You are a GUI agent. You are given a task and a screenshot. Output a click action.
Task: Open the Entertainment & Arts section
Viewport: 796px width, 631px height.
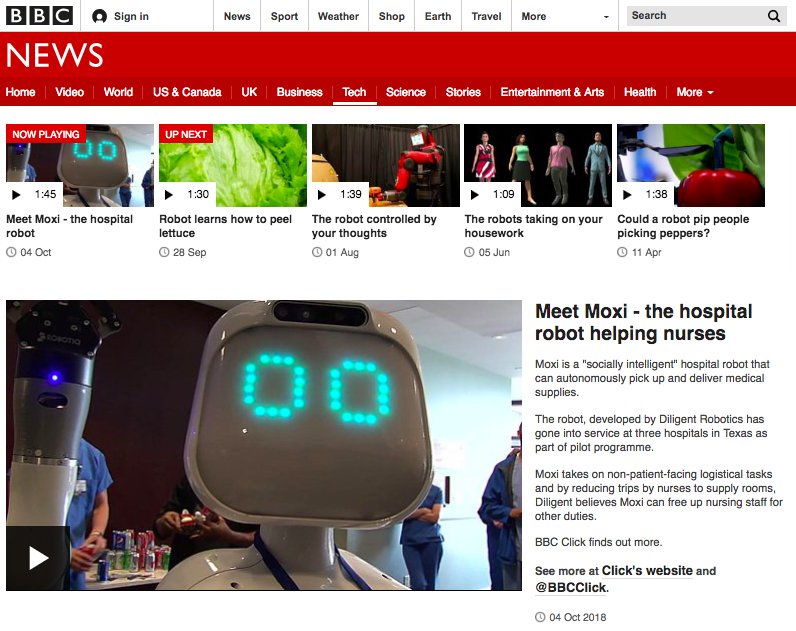click(552, 92)
